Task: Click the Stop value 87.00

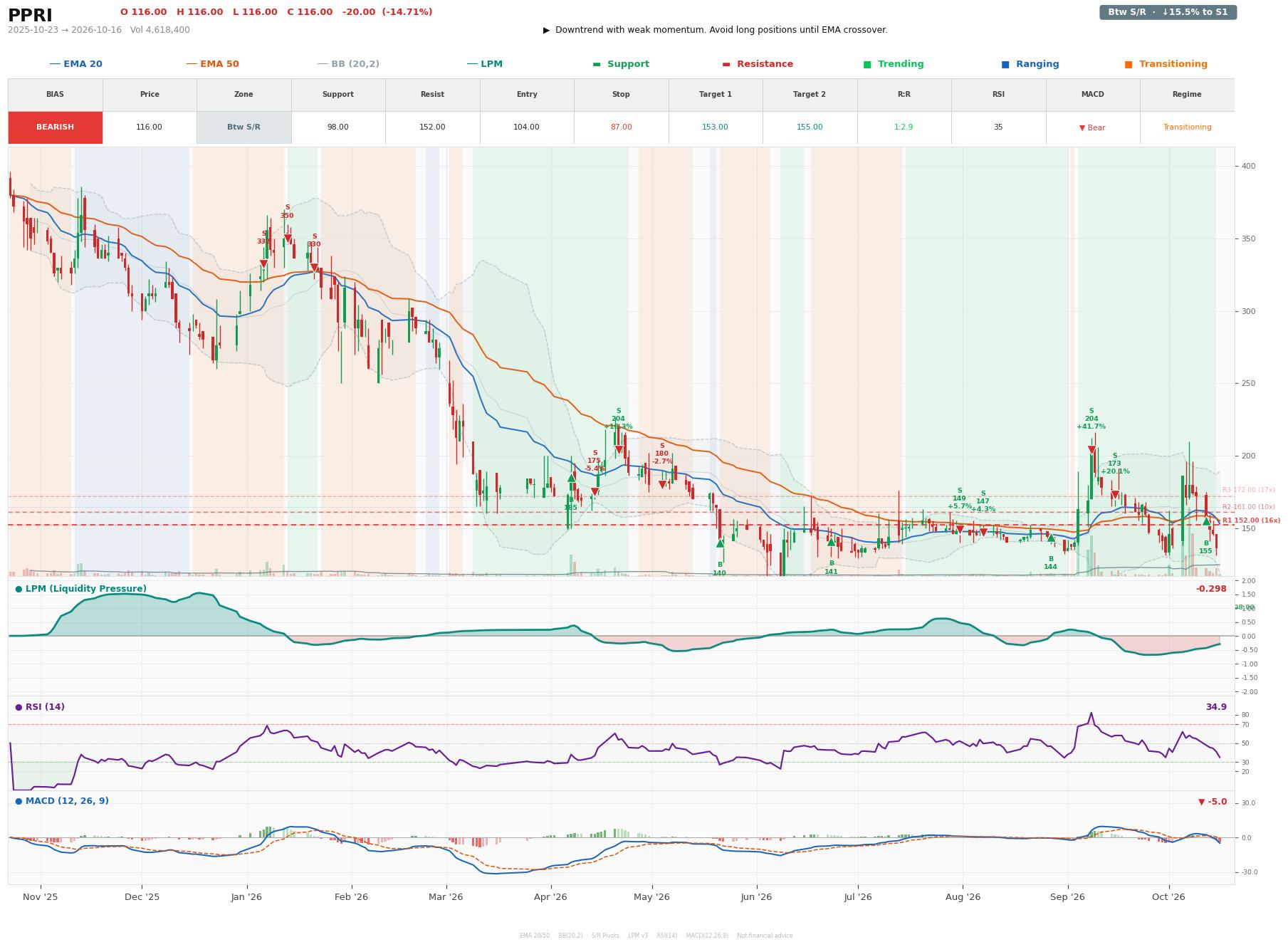Action: tap(621, 127)
